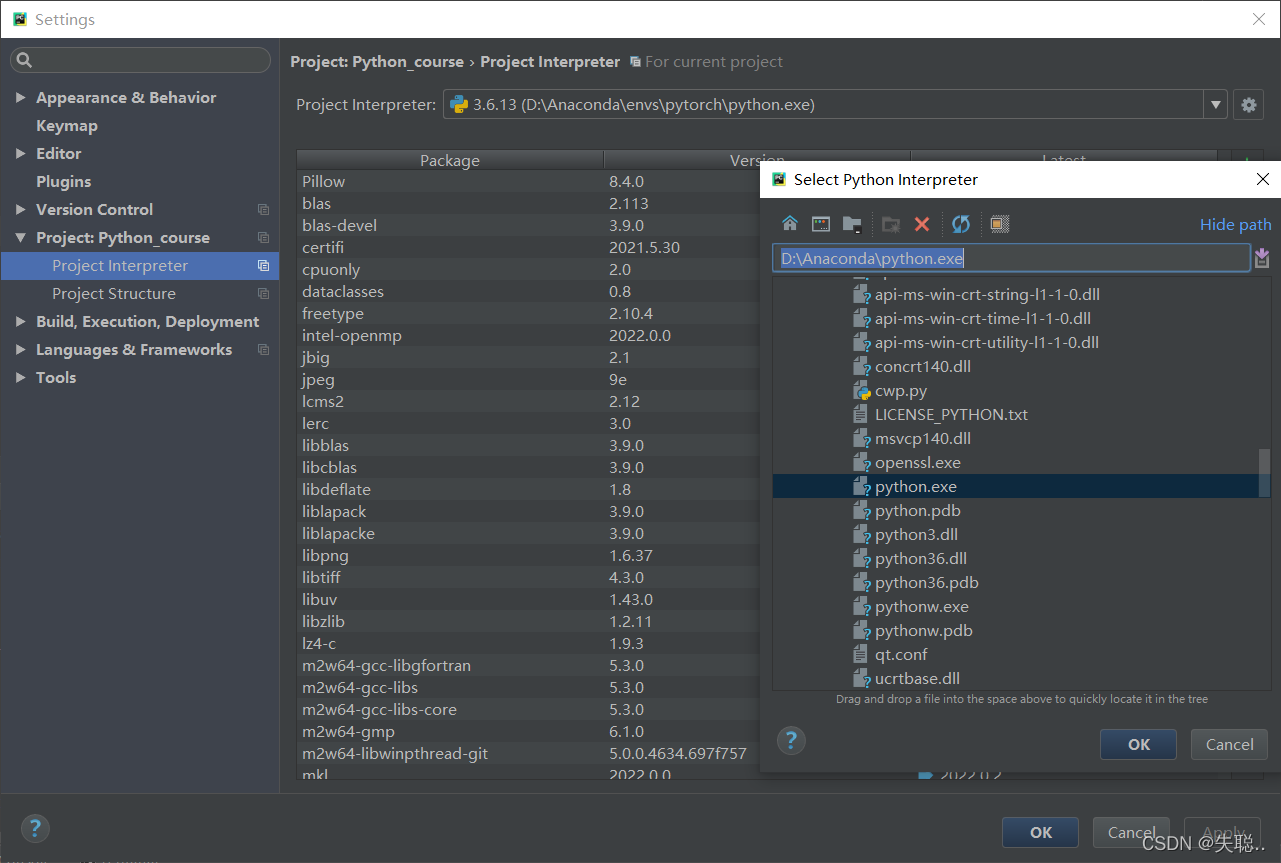Select the intel-openmp package row
The height and width of the screenshot is (863, 1281).
pos(530,336)
